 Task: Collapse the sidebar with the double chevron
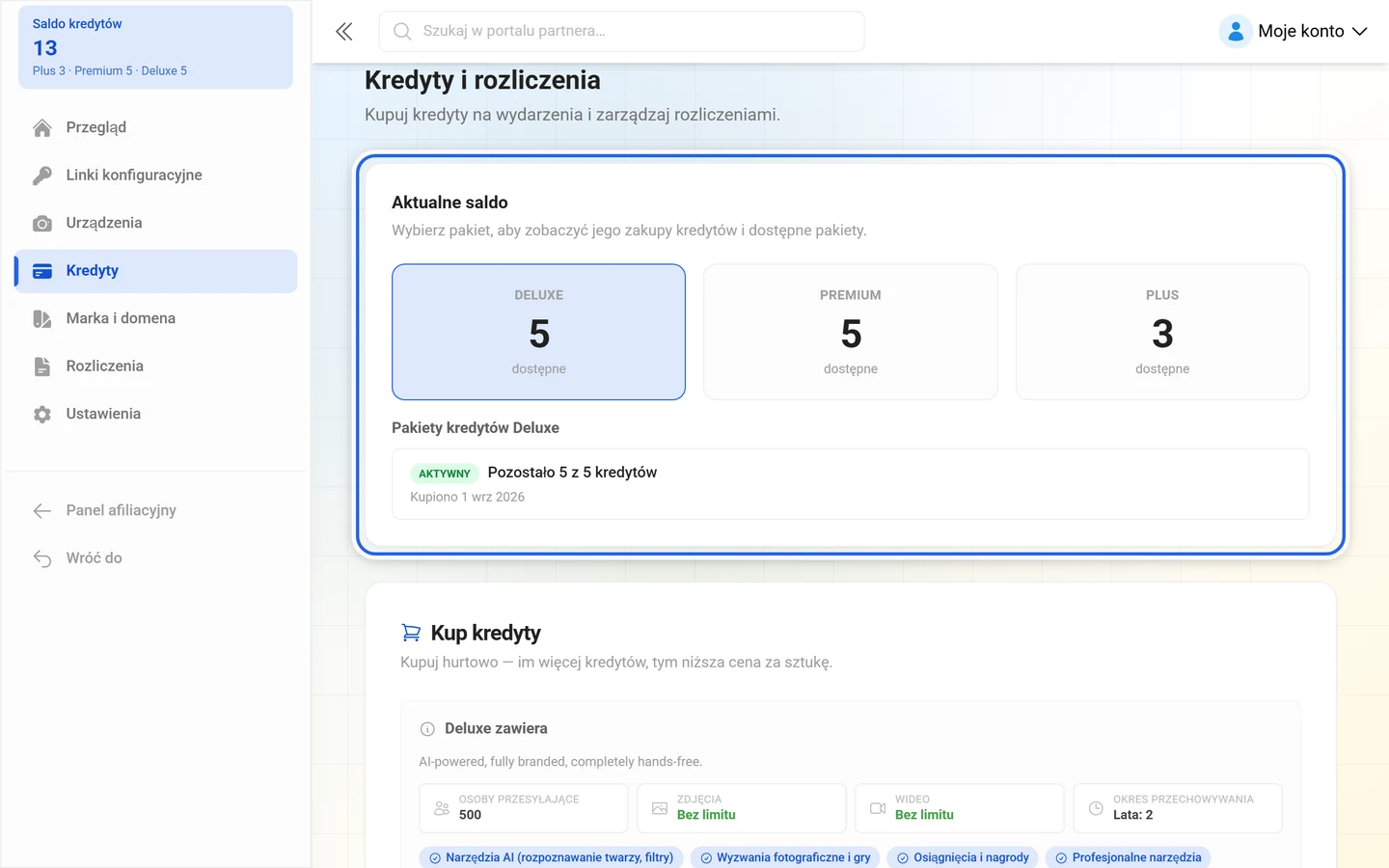tap(344, 32)
